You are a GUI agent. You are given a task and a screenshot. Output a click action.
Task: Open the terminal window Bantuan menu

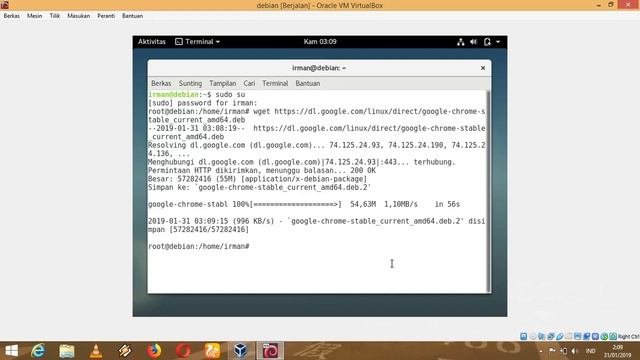pos(308,83)
